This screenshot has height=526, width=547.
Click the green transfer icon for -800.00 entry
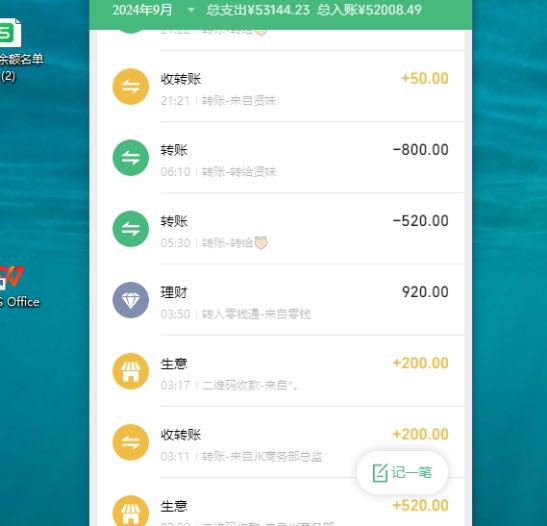pyautogui.click(x=130, y=158)
